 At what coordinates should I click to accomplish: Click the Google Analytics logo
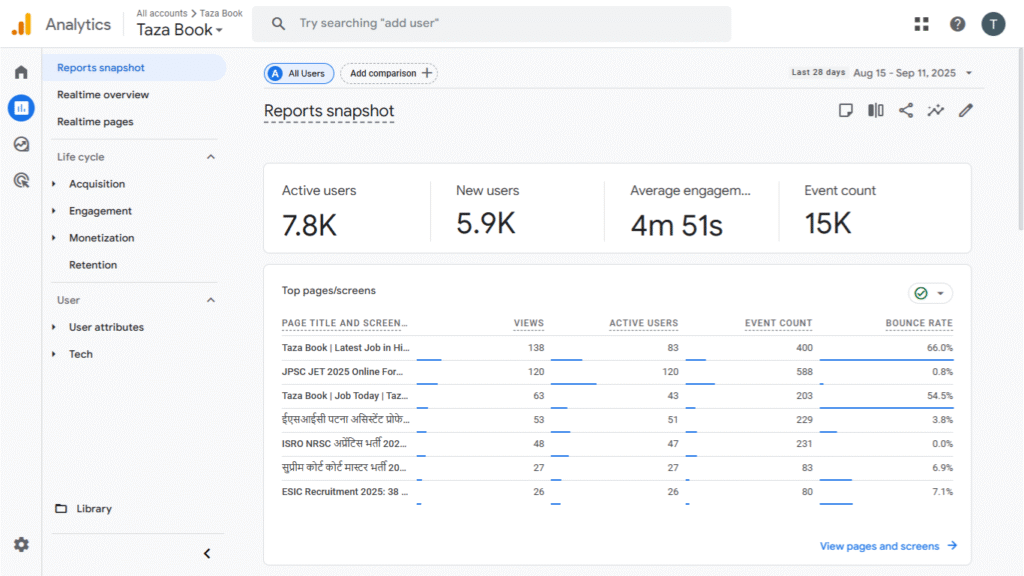(x=22, y=24)
